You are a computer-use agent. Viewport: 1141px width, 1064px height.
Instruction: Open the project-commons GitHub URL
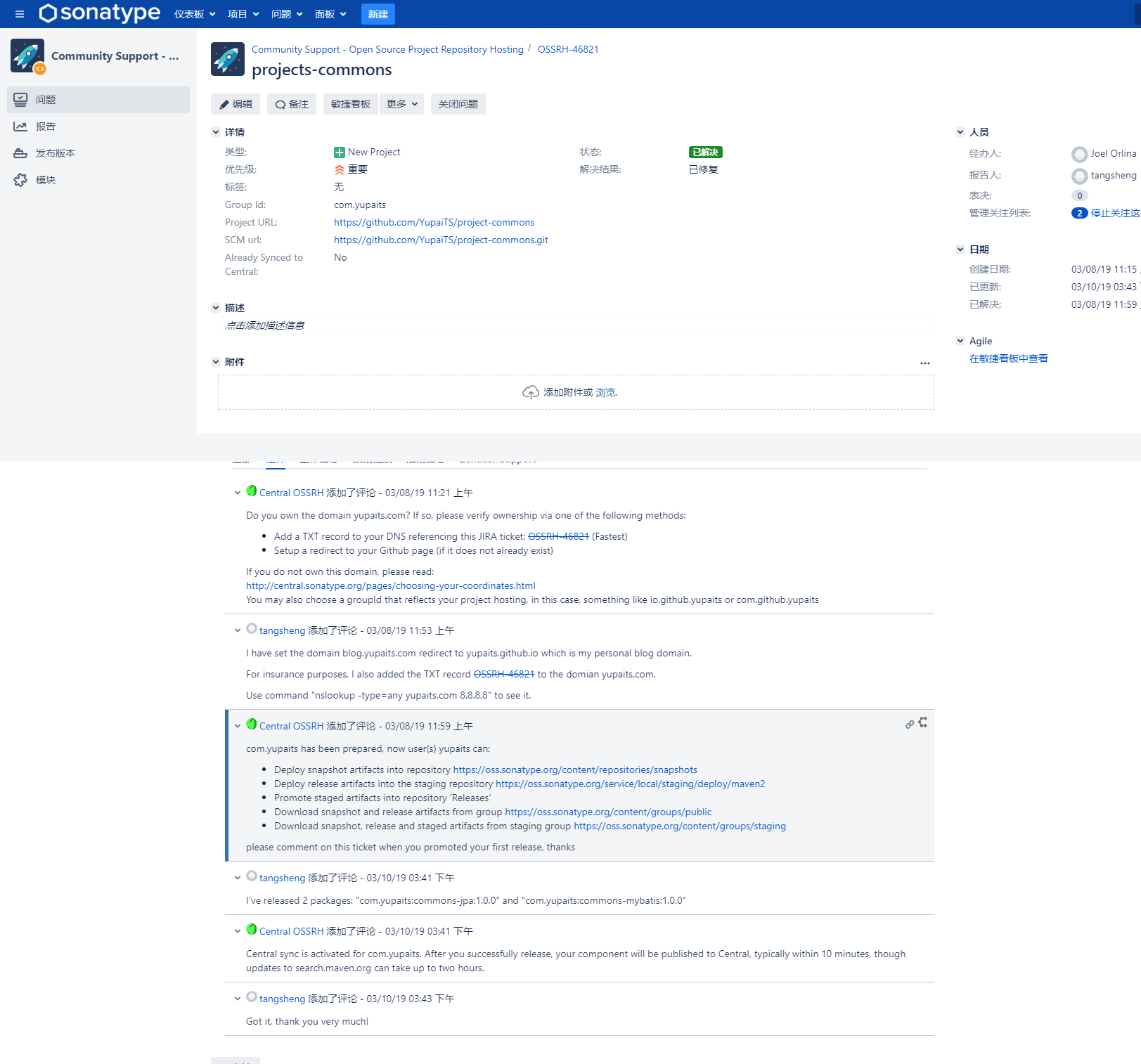coord(434,222)
